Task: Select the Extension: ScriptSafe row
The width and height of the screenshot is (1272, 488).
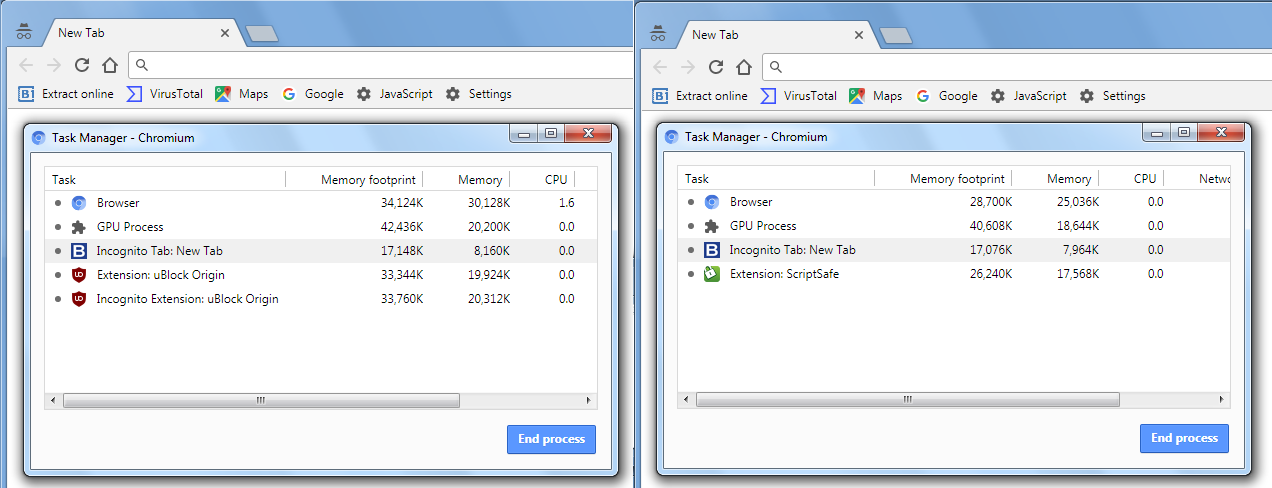Action: click(x=953, y=274)
